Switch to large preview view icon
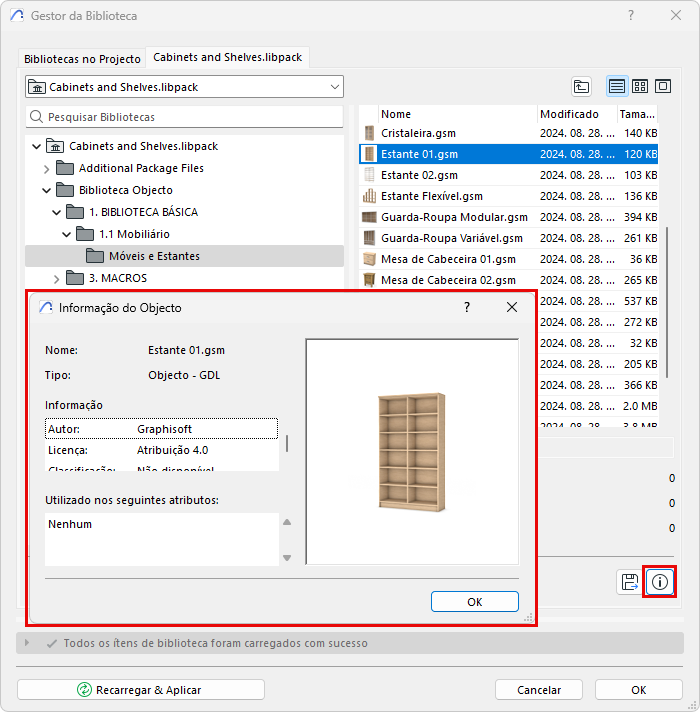Viewport: 700px width, 712px height. click(x=663, y=86)
